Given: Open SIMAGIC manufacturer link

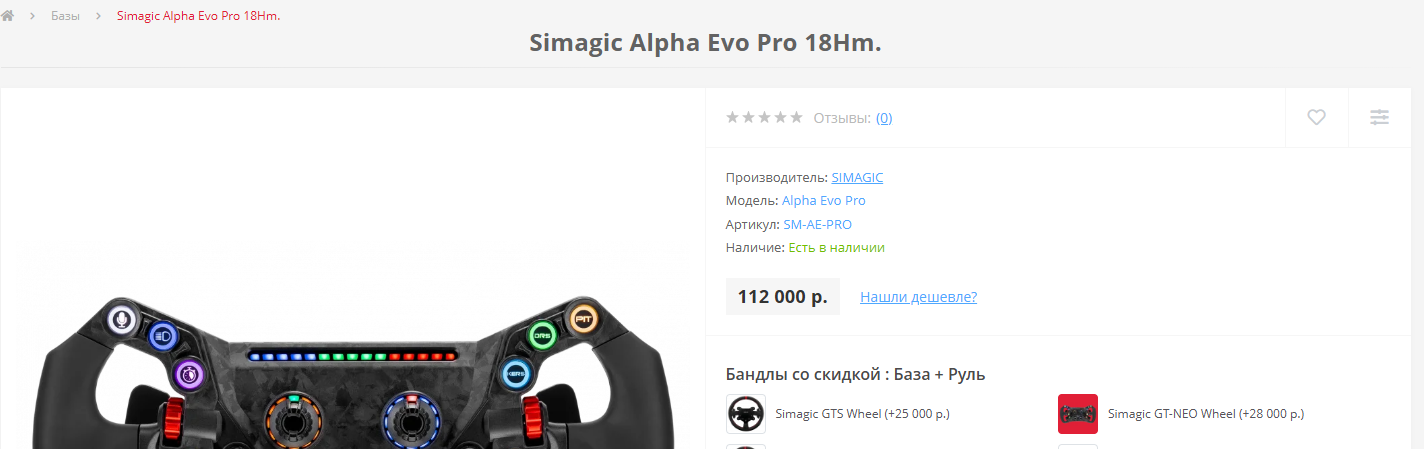Looking at the screenshot, I should click(857, 177).
